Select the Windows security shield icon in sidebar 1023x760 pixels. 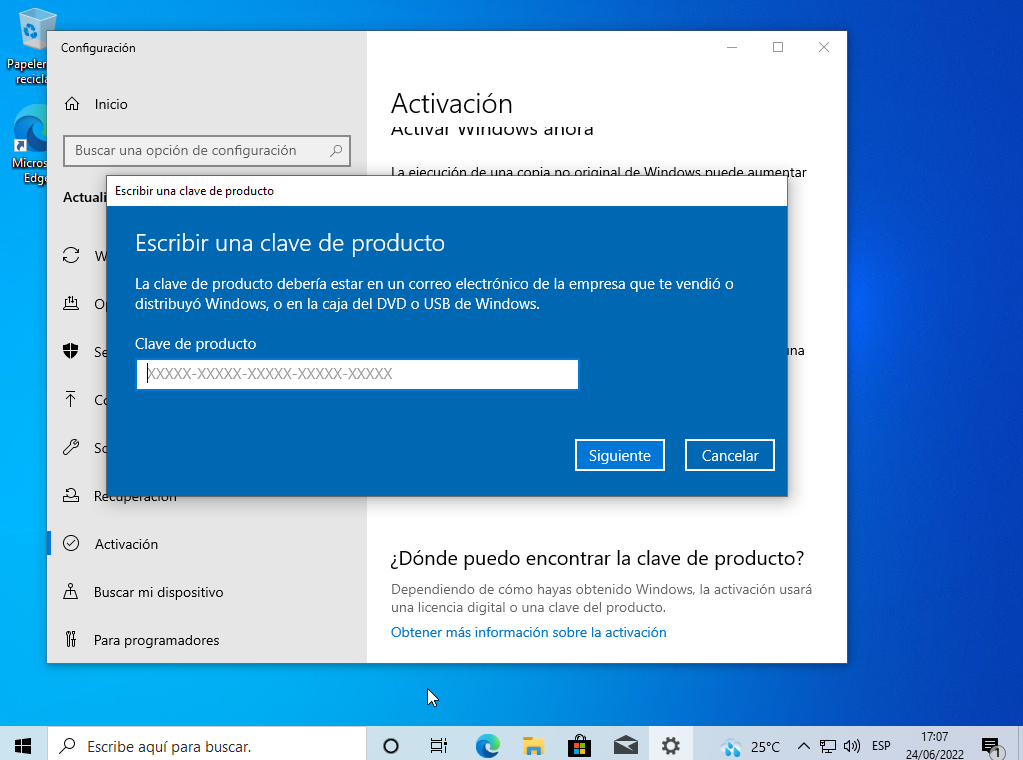pyautogui.click(x=71, y=351)
